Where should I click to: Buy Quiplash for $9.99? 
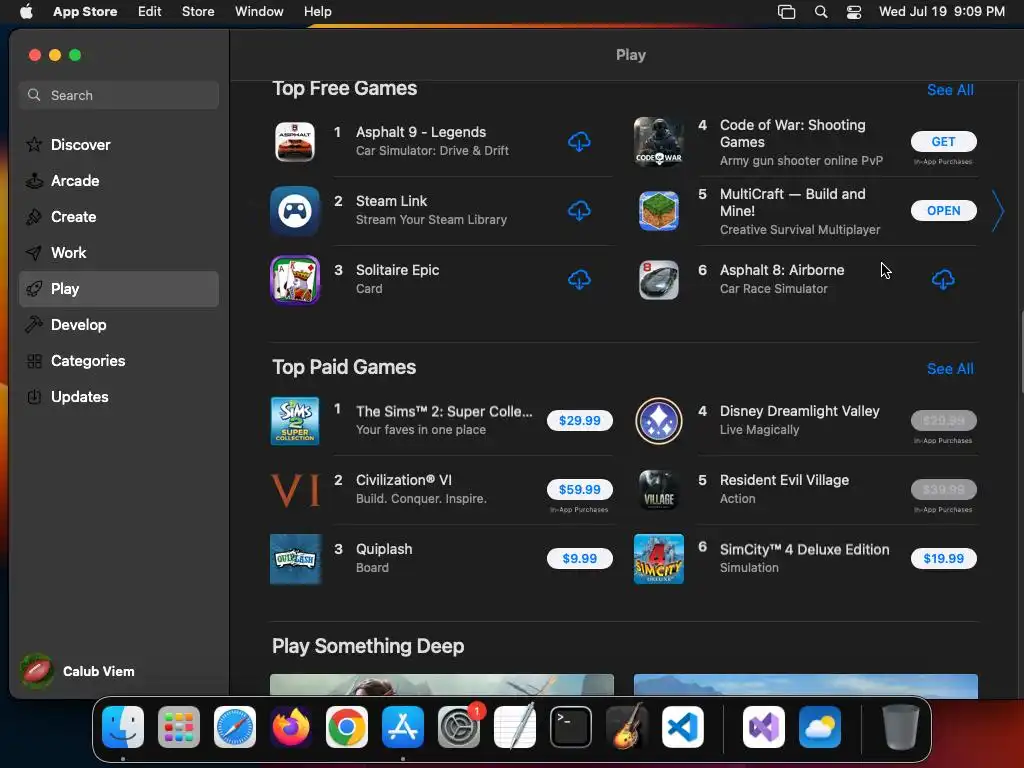click(x=580, y=558)
